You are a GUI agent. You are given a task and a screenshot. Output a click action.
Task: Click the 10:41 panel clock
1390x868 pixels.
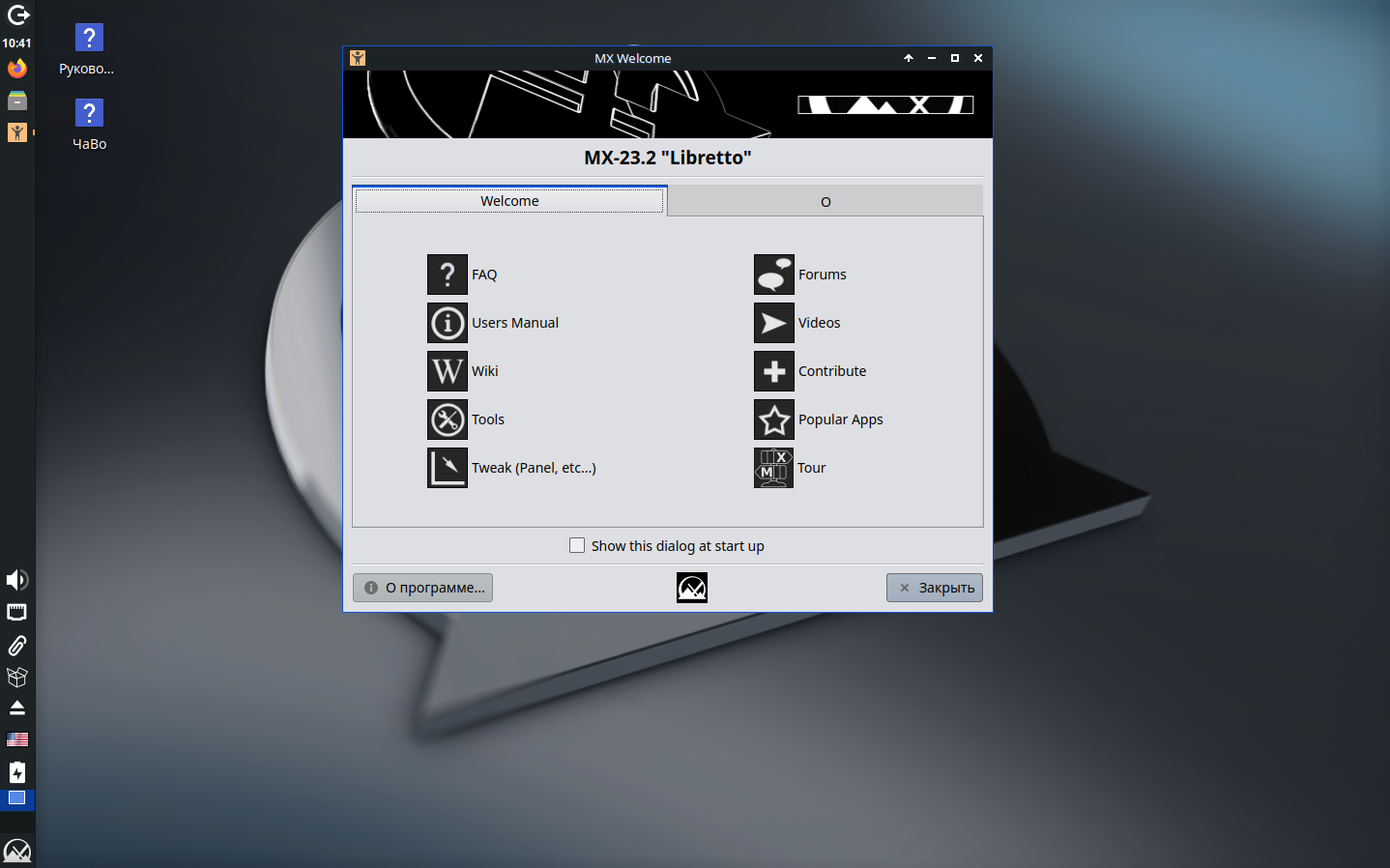[17, 43]
